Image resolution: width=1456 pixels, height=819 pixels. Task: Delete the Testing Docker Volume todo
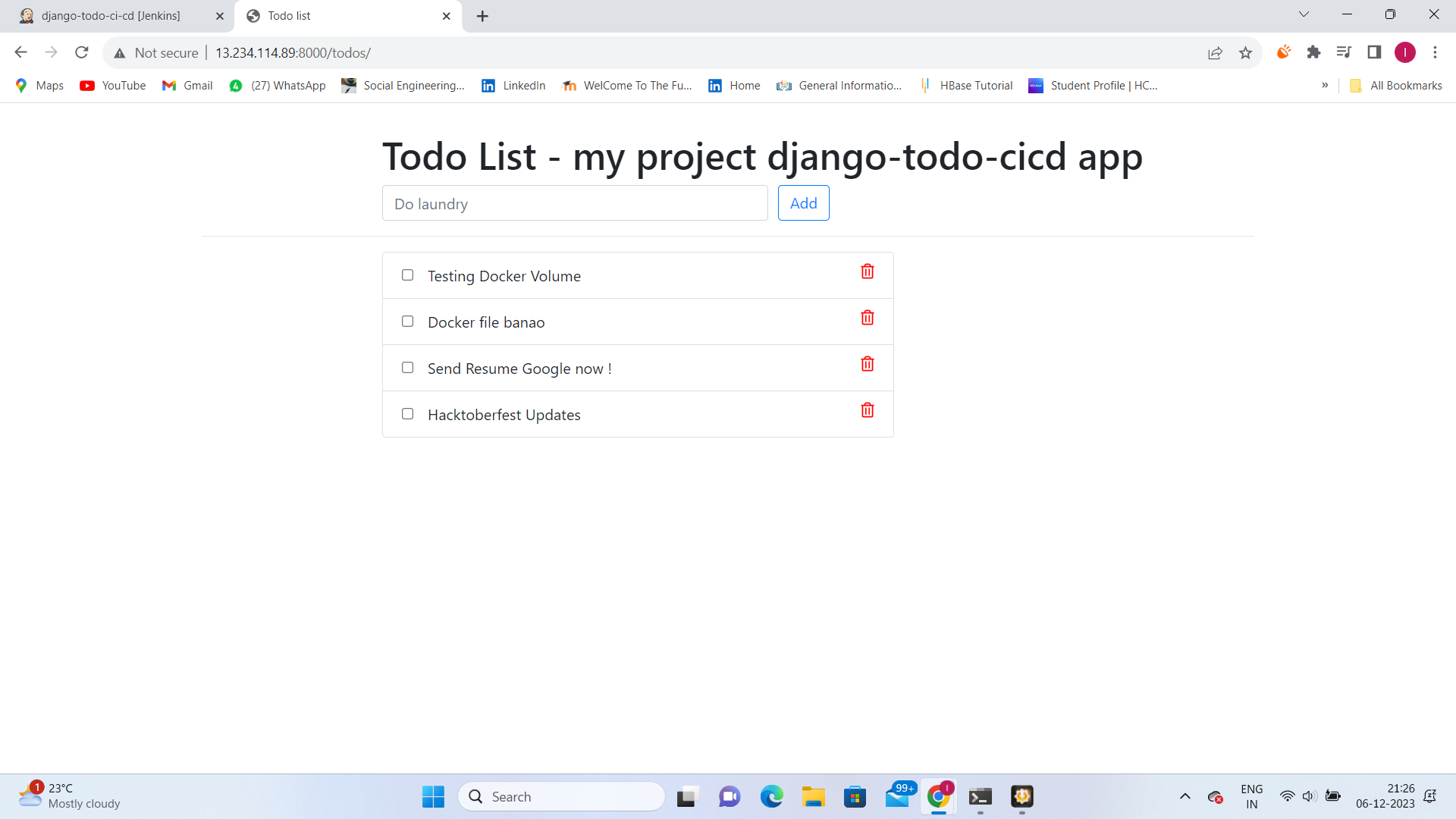coord(868,271)
